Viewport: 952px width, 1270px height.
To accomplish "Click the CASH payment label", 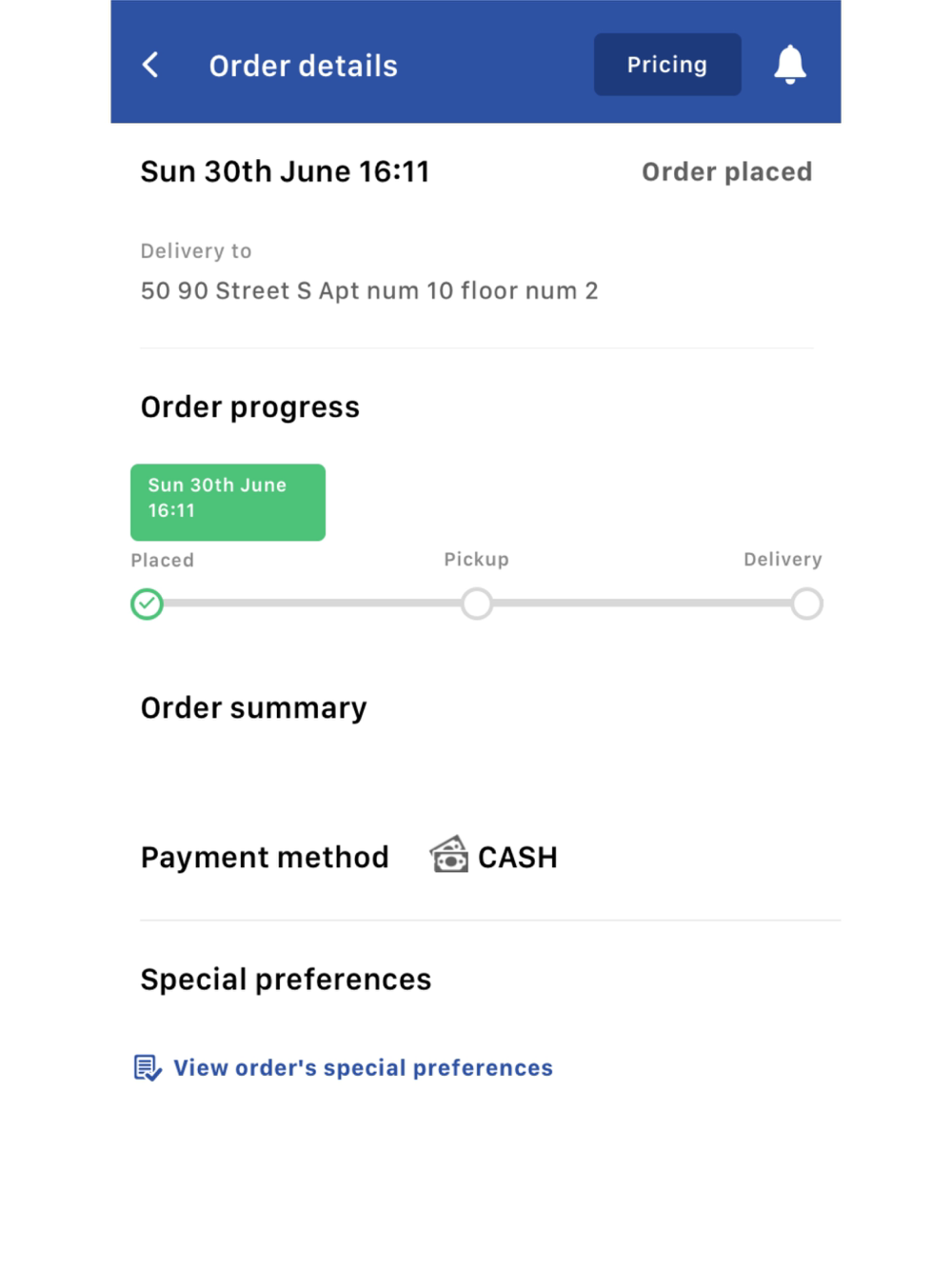I will click(x=517, y=858).
